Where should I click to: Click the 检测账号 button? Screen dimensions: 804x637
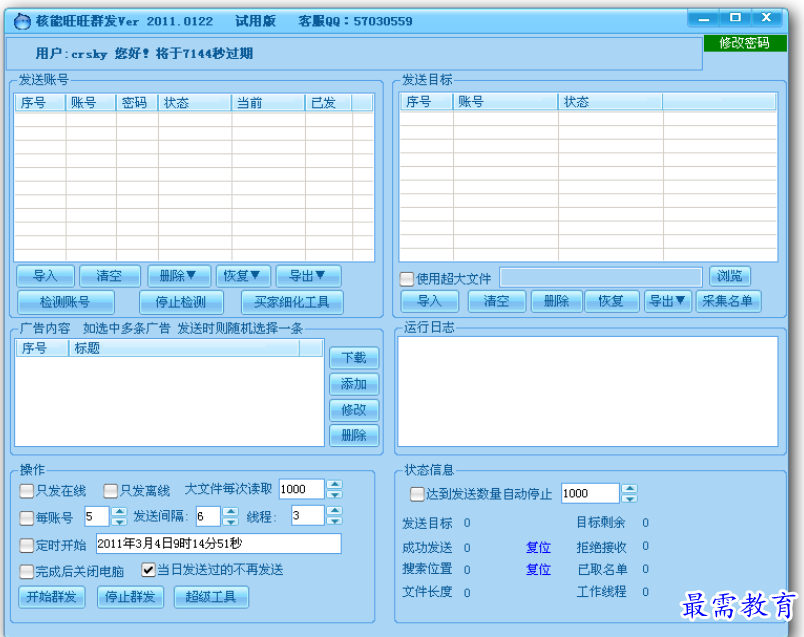click(66, 302)
